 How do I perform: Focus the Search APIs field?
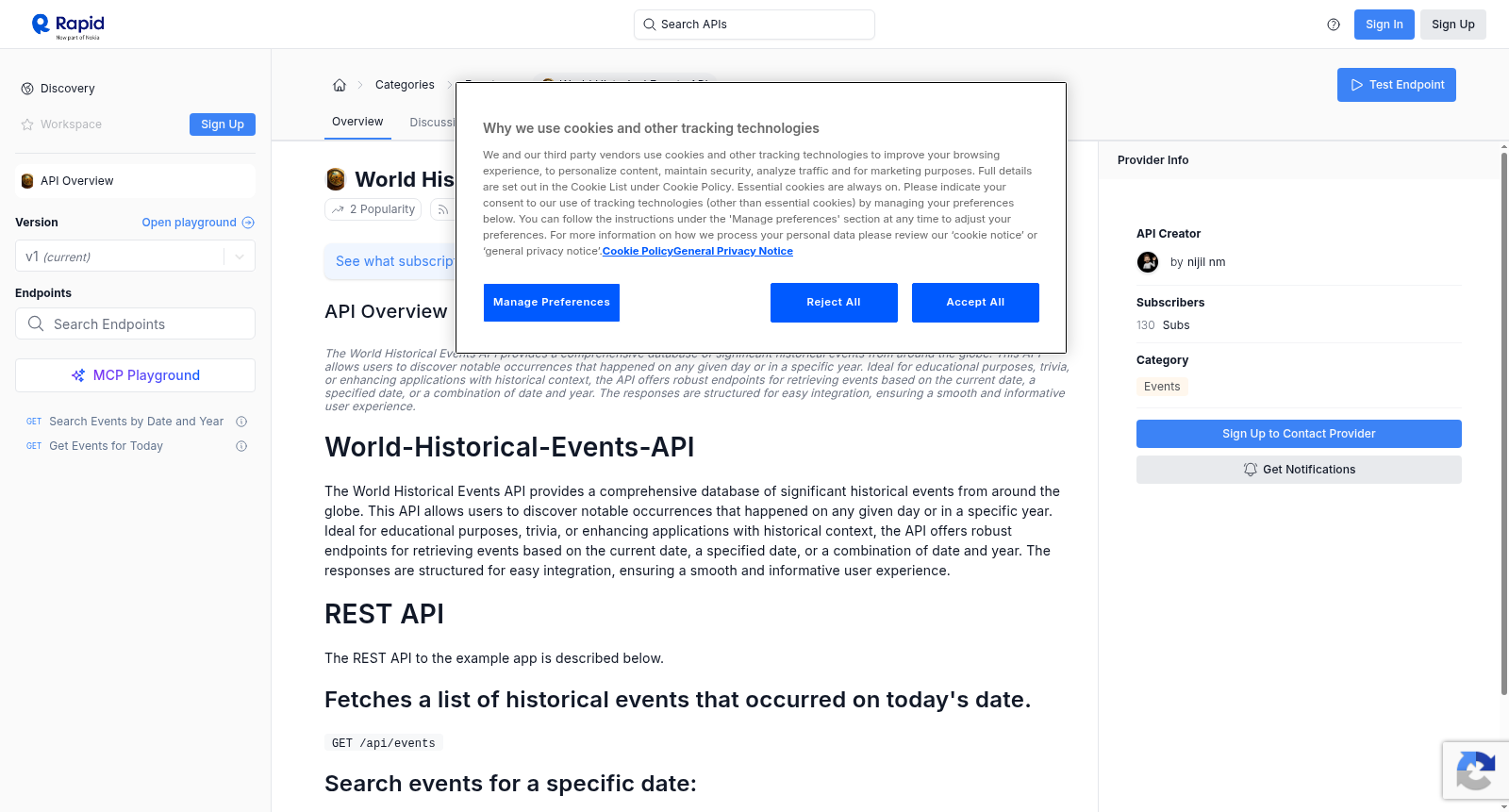click(x=754, y=25)
